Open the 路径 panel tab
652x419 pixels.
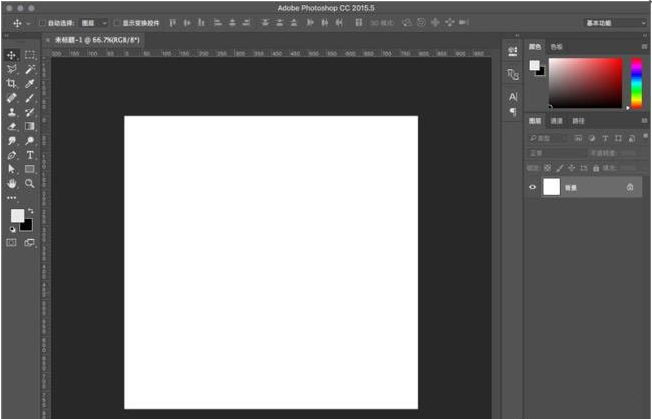[578, 121]
